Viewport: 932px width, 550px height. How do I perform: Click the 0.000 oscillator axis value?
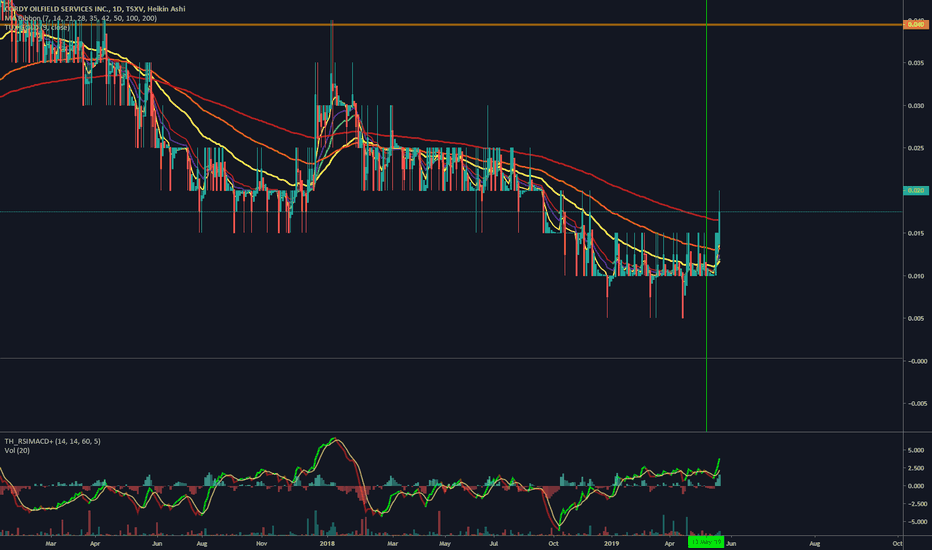[916, 486]
